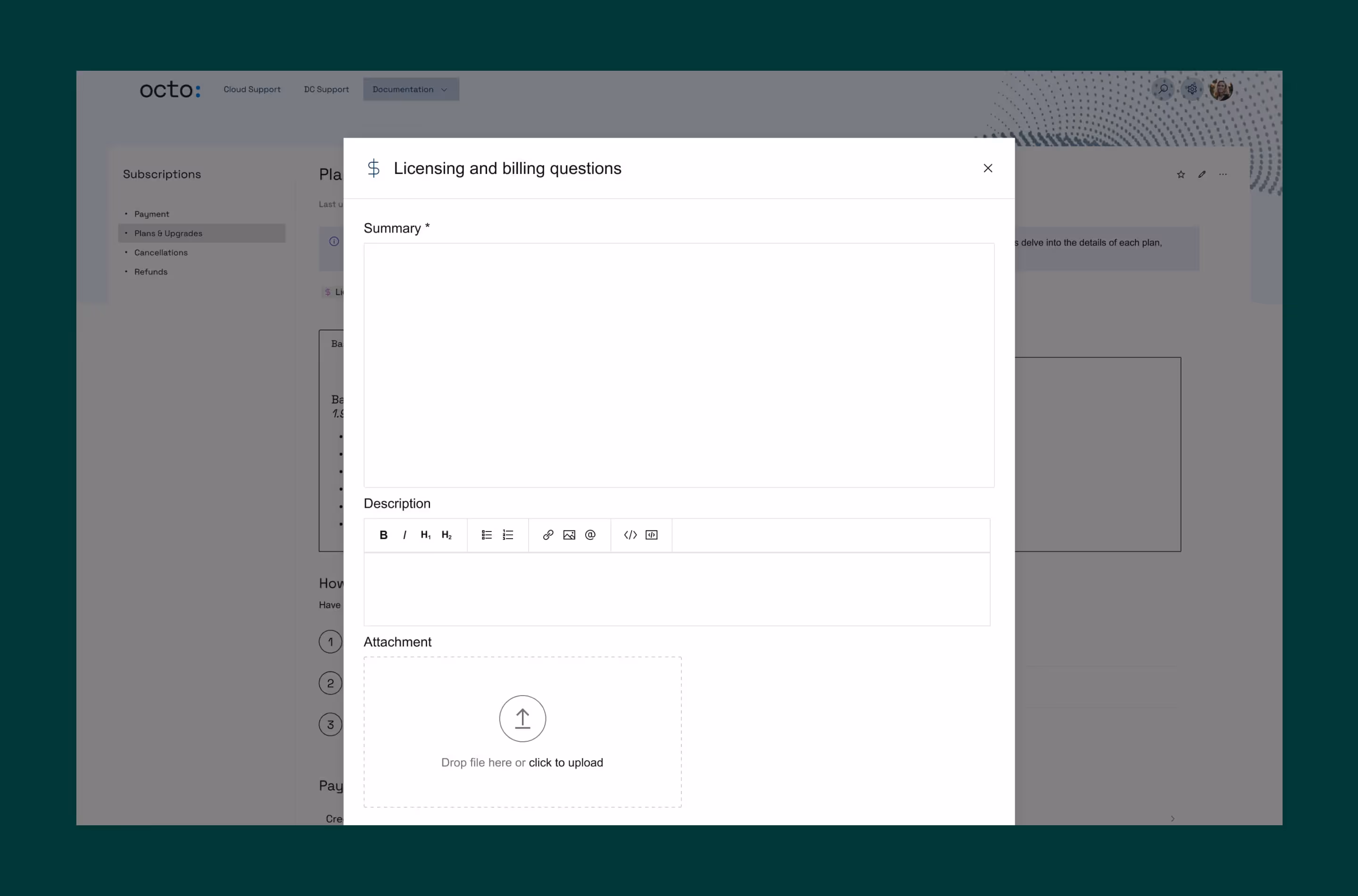The height and width of the screenshot is (896, 1358).
Task: Click the dollar sign icon in dialog header
Action: (x=373, y=168)
